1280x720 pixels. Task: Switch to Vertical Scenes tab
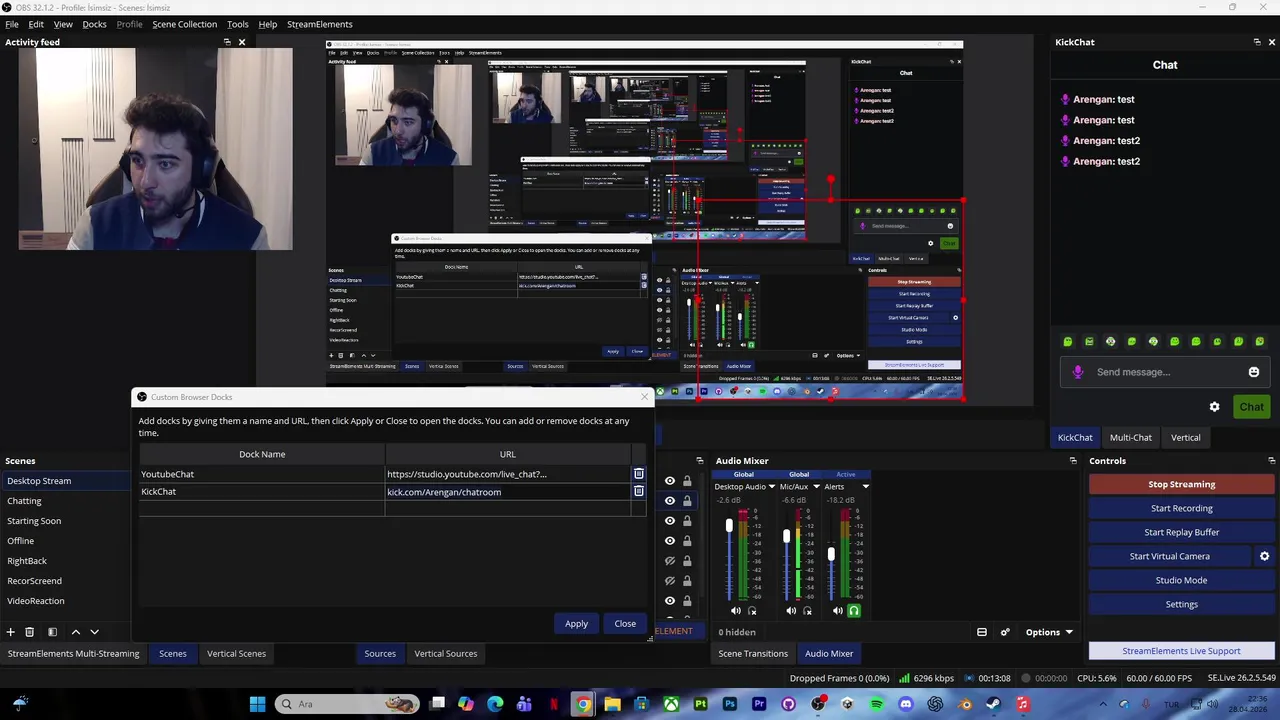(x=236, y=653)
